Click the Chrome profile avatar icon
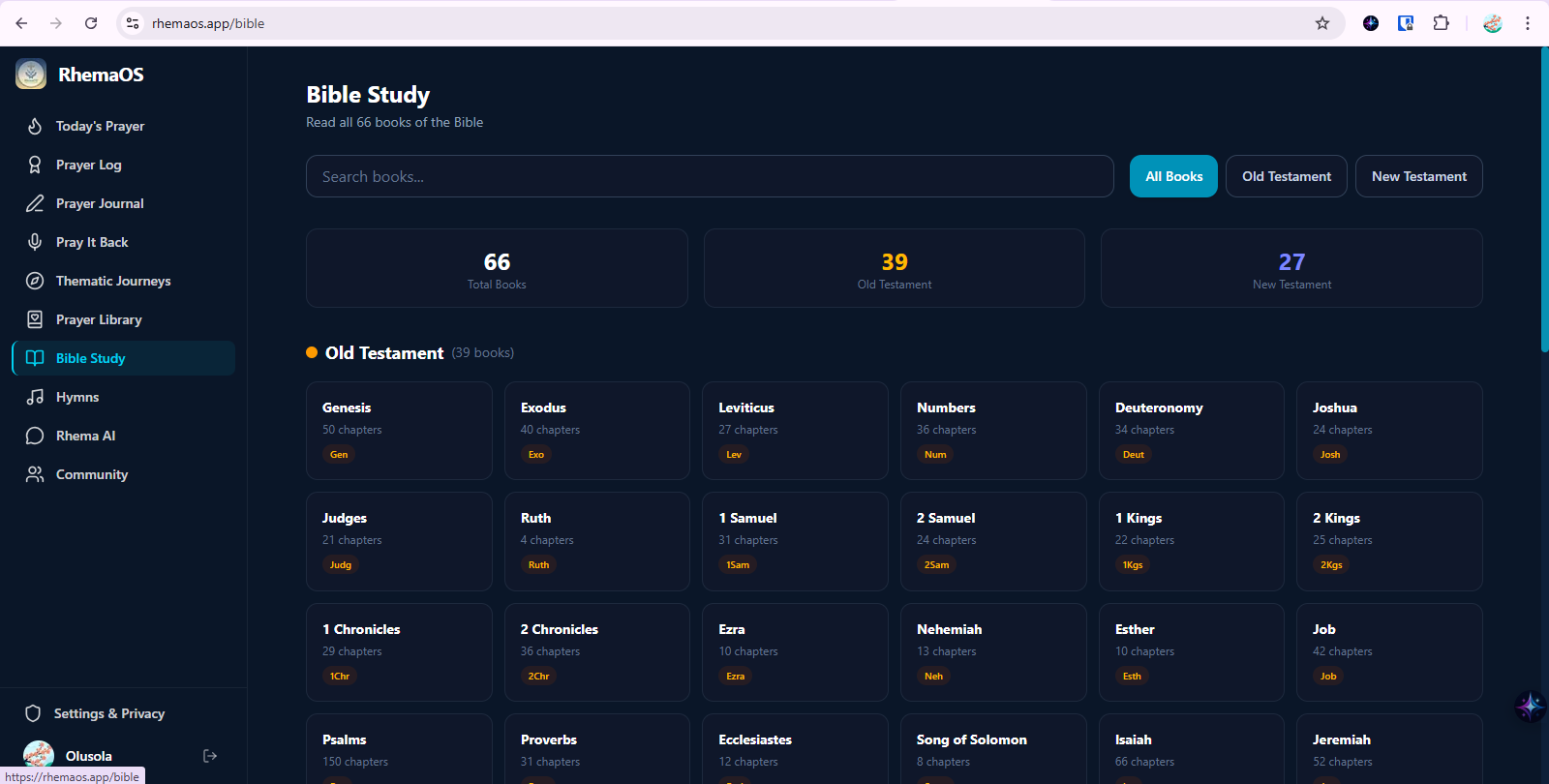 tap(1493, 23)
